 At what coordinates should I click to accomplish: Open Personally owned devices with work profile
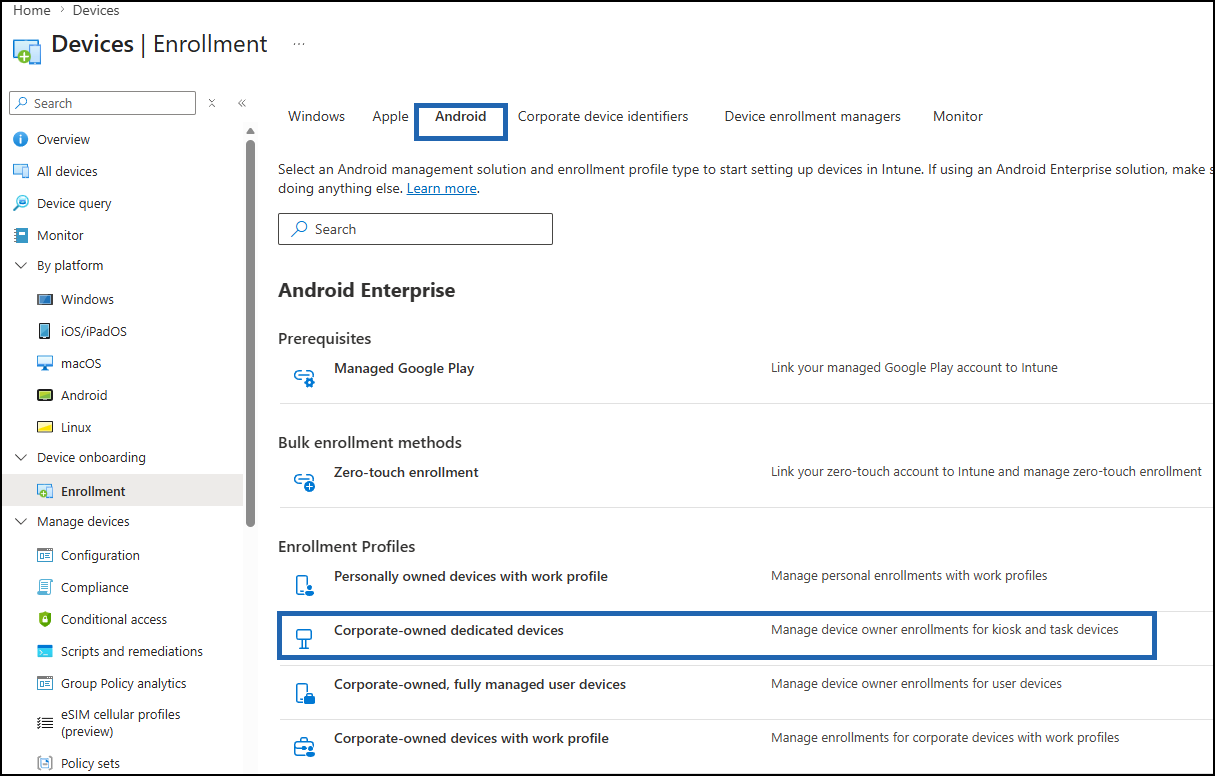click(471, 576)
